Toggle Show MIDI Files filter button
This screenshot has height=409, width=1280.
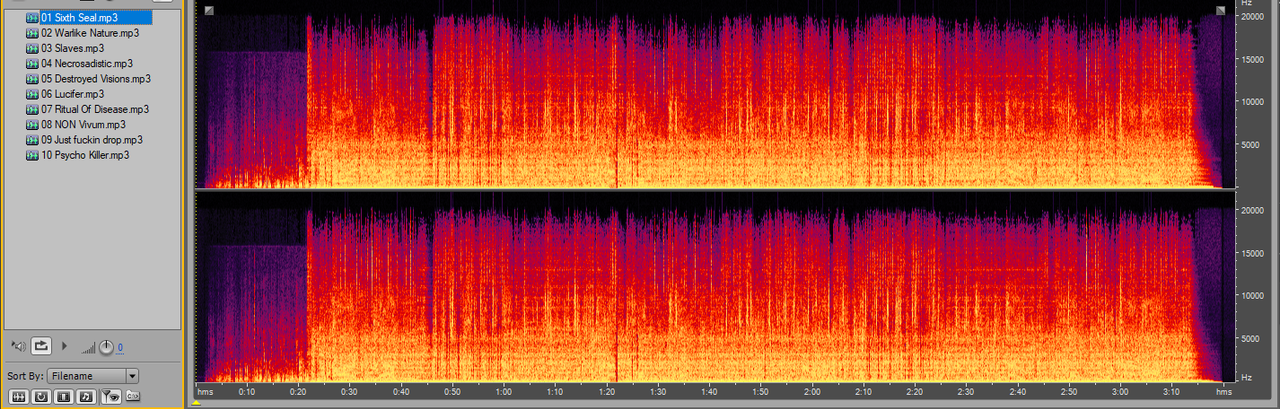click(86, 397)
